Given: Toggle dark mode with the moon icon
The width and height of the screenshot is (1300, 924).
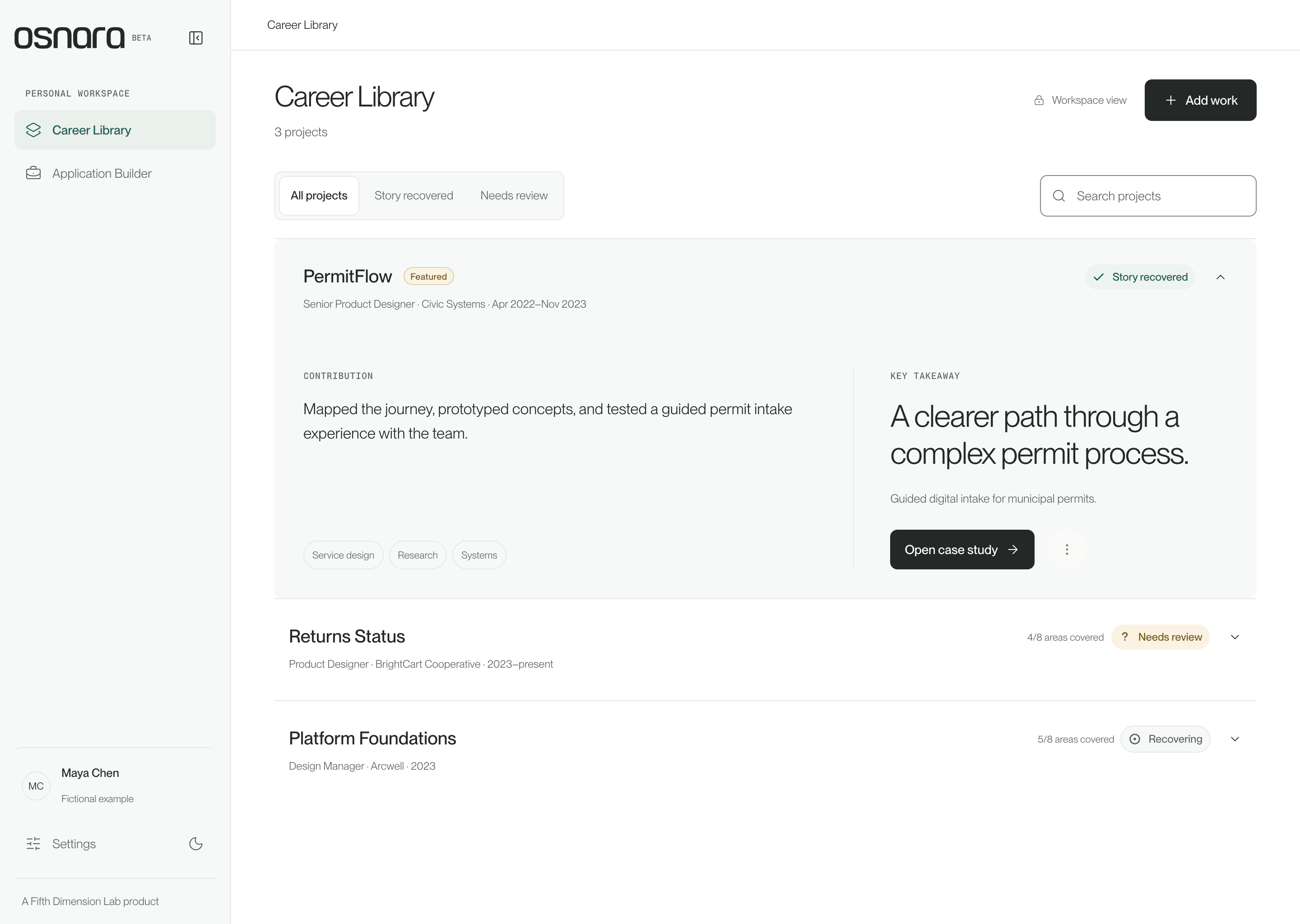Looking at the screenshot, I should (x=196, y=843).
